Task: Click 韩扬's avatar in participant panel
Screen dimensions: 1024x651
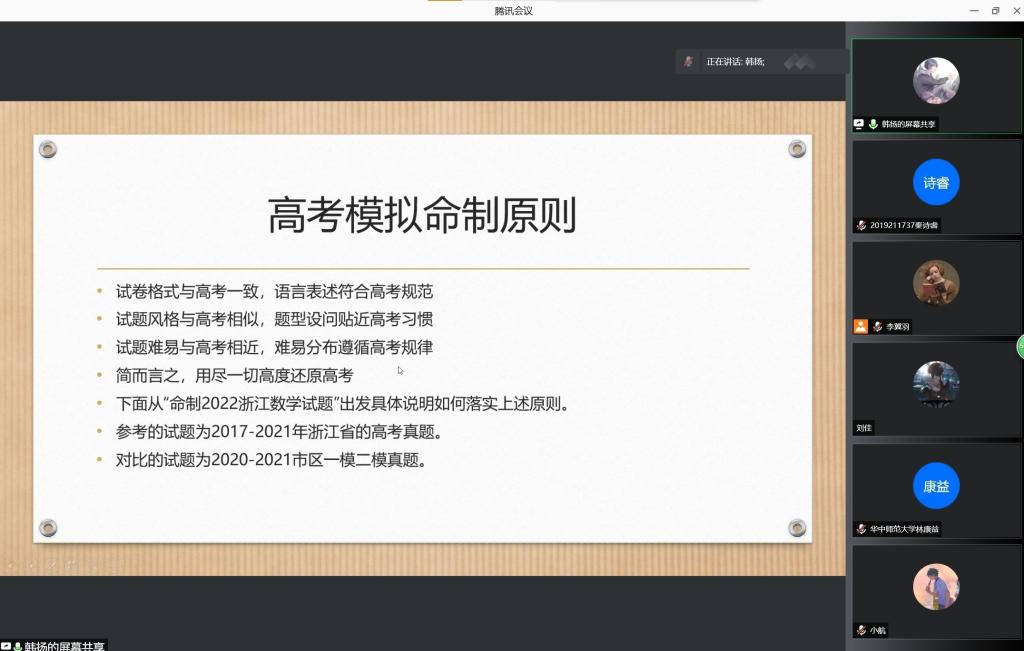Action: pos(936,81)
